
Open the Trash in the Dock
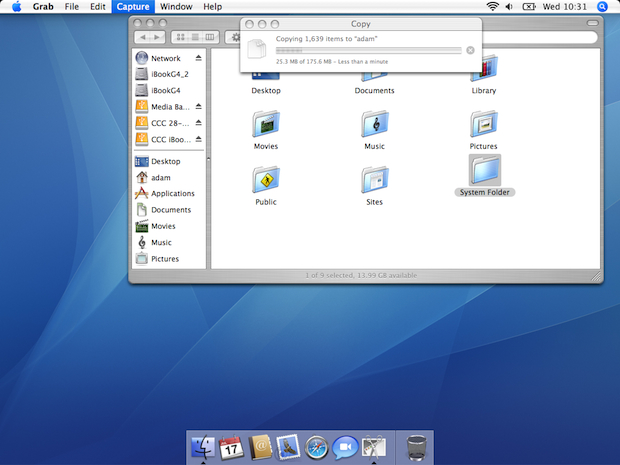416,447
